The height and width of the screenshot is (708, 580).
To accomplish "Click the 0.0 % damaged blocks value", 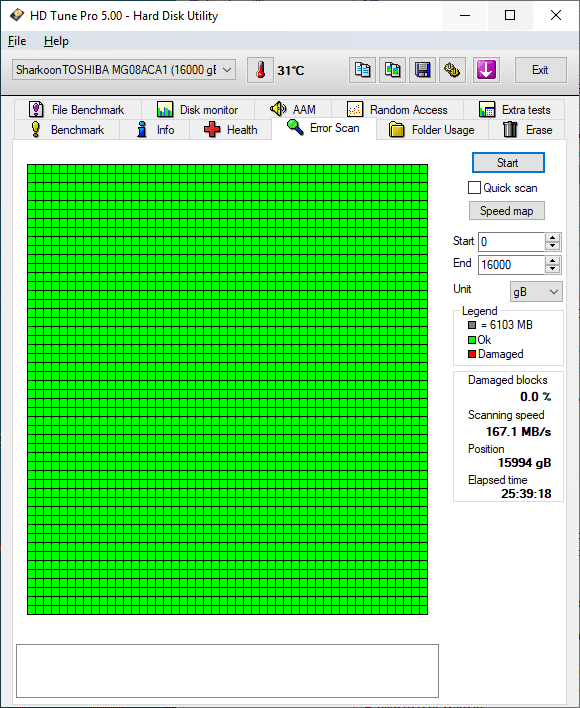I will (536, 397).
